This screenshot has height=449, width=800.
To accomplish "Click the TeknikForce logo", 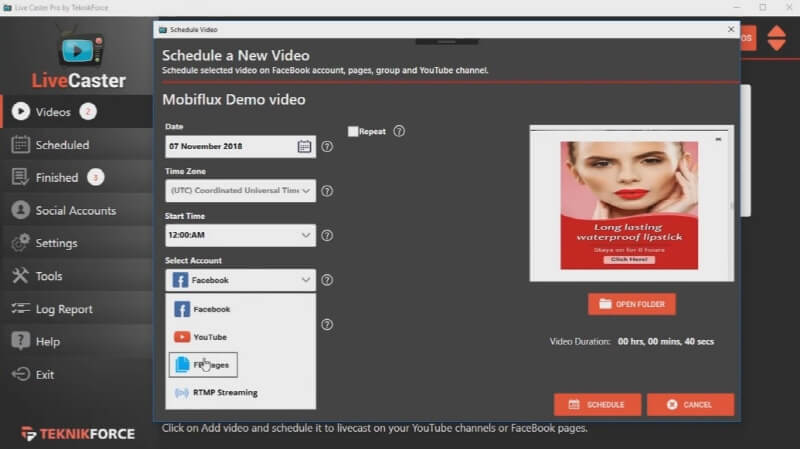I will (x=78, y=434).
